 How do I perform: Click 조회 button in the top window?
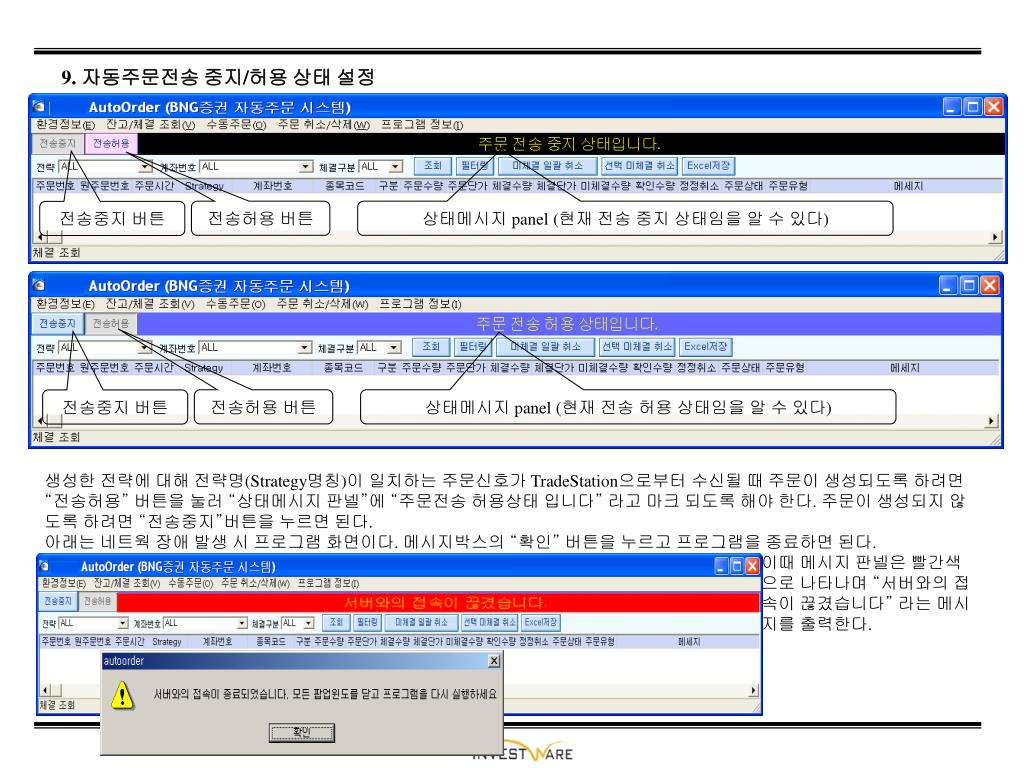432,166
